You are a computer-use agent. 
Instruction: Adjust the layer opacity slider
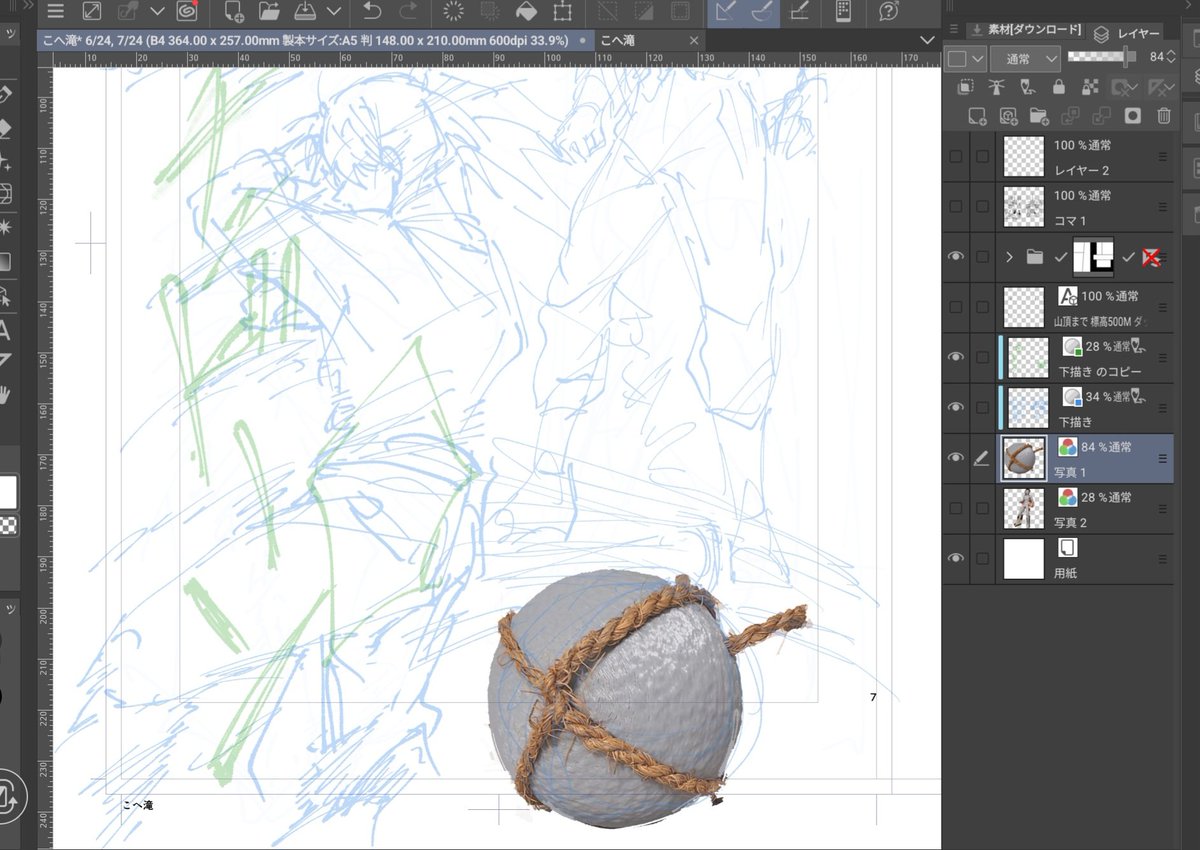[1104, 57]
